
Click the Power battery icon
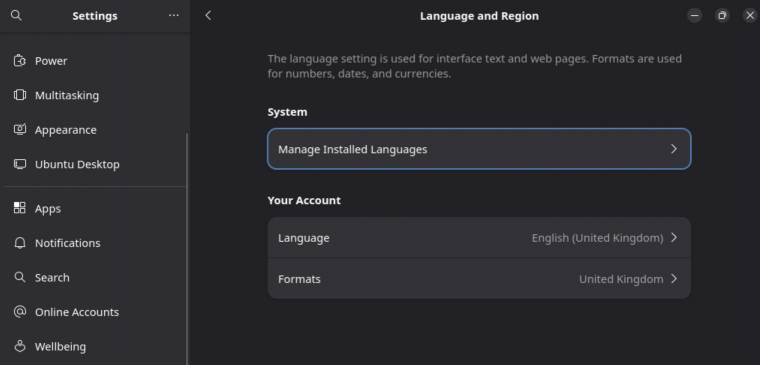19,61
